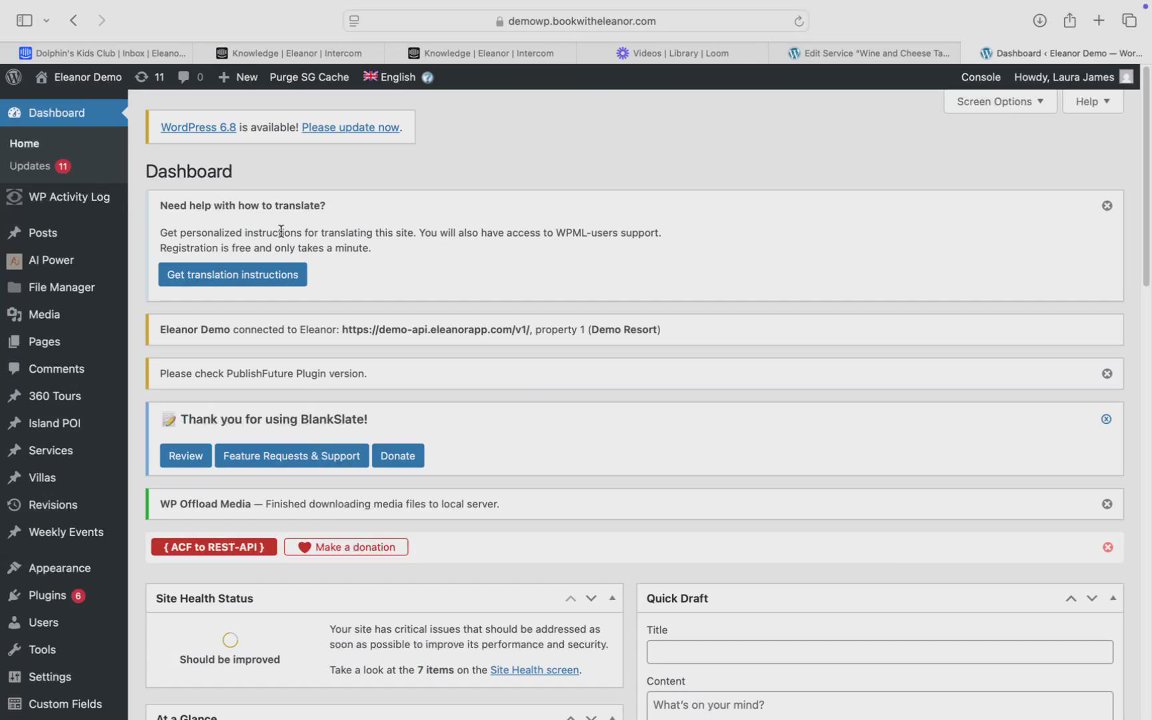Open the Site Health screen link
The image size is (1152, 720).
coord(534,670)
